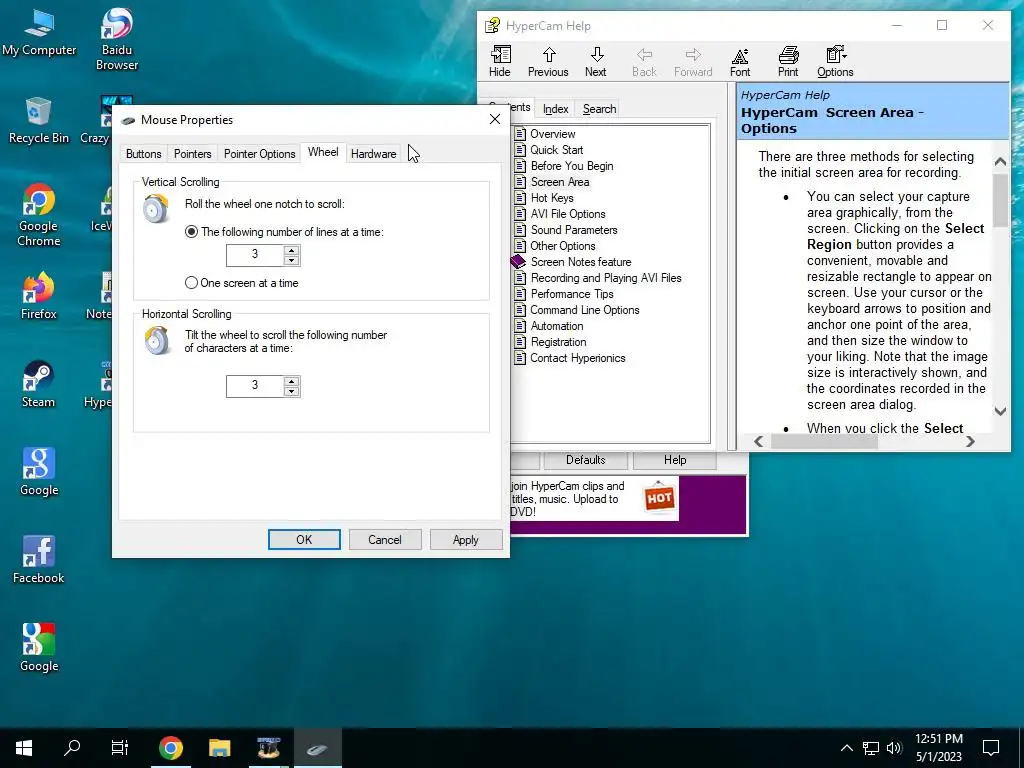Switch to the Pointers tab
This screenshot has height=768, width=1024.
pyautogui.click(x=193, y=153)
